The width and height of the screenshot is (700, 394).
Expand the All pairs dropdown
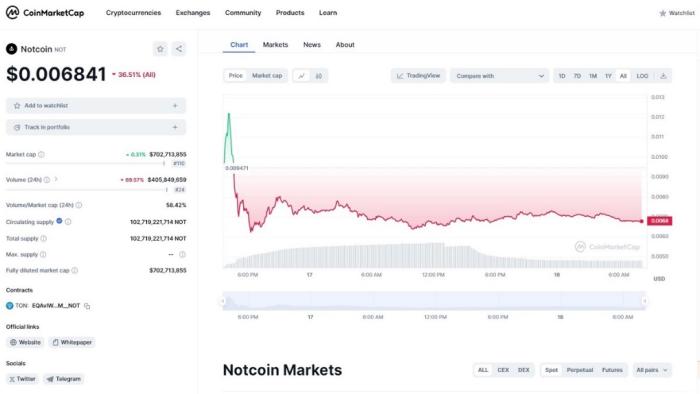(652, 370)
